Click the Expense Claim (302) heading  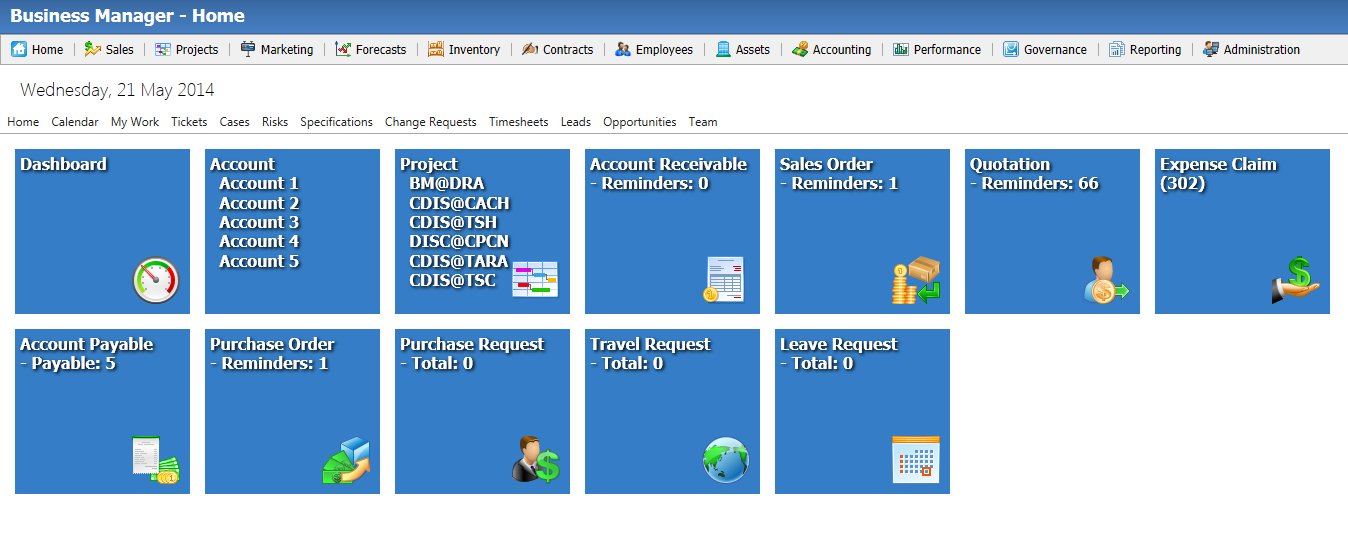point(1218,174)
